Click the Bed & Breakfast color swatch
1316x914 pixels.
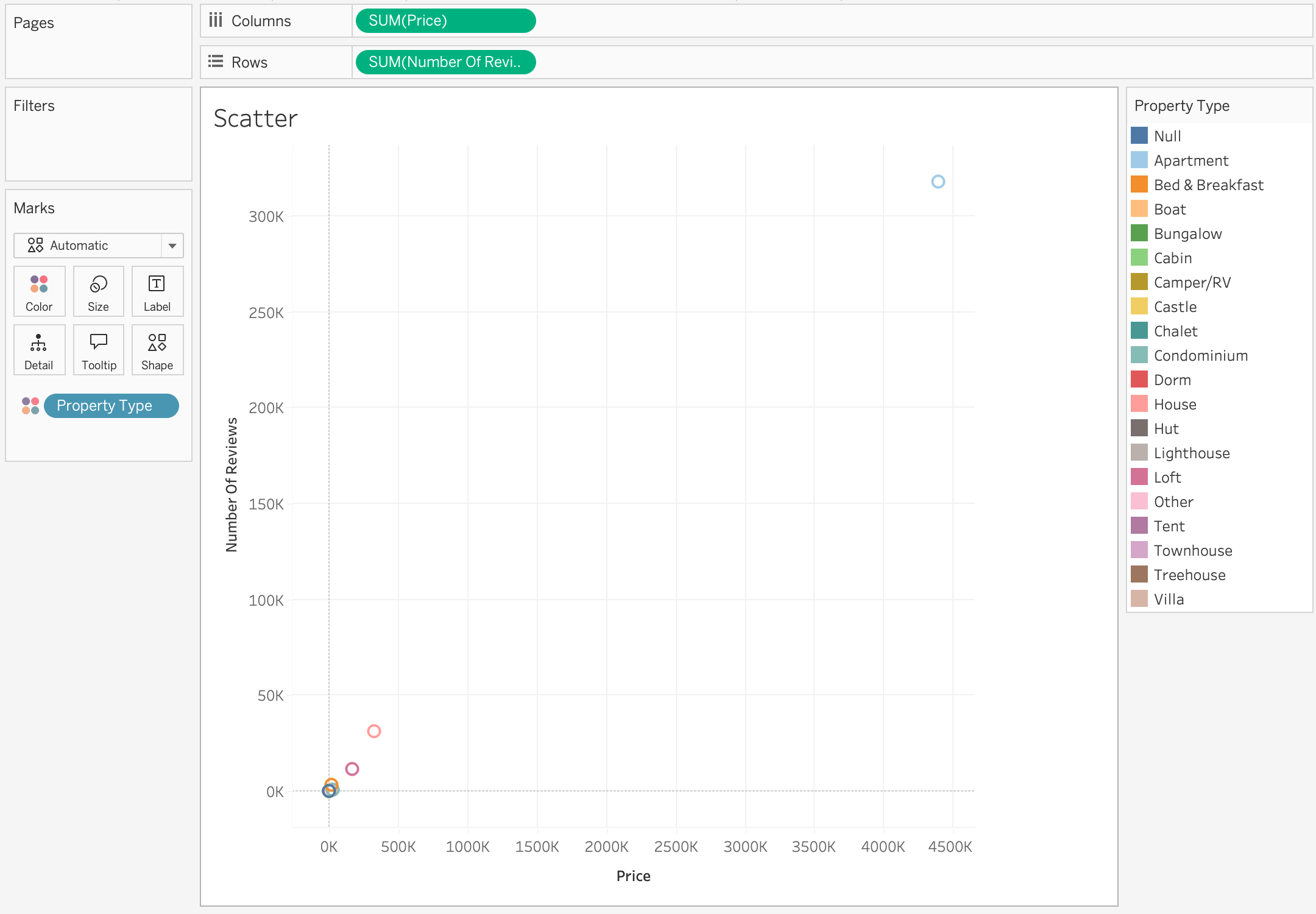click(x=1139, y=185)
